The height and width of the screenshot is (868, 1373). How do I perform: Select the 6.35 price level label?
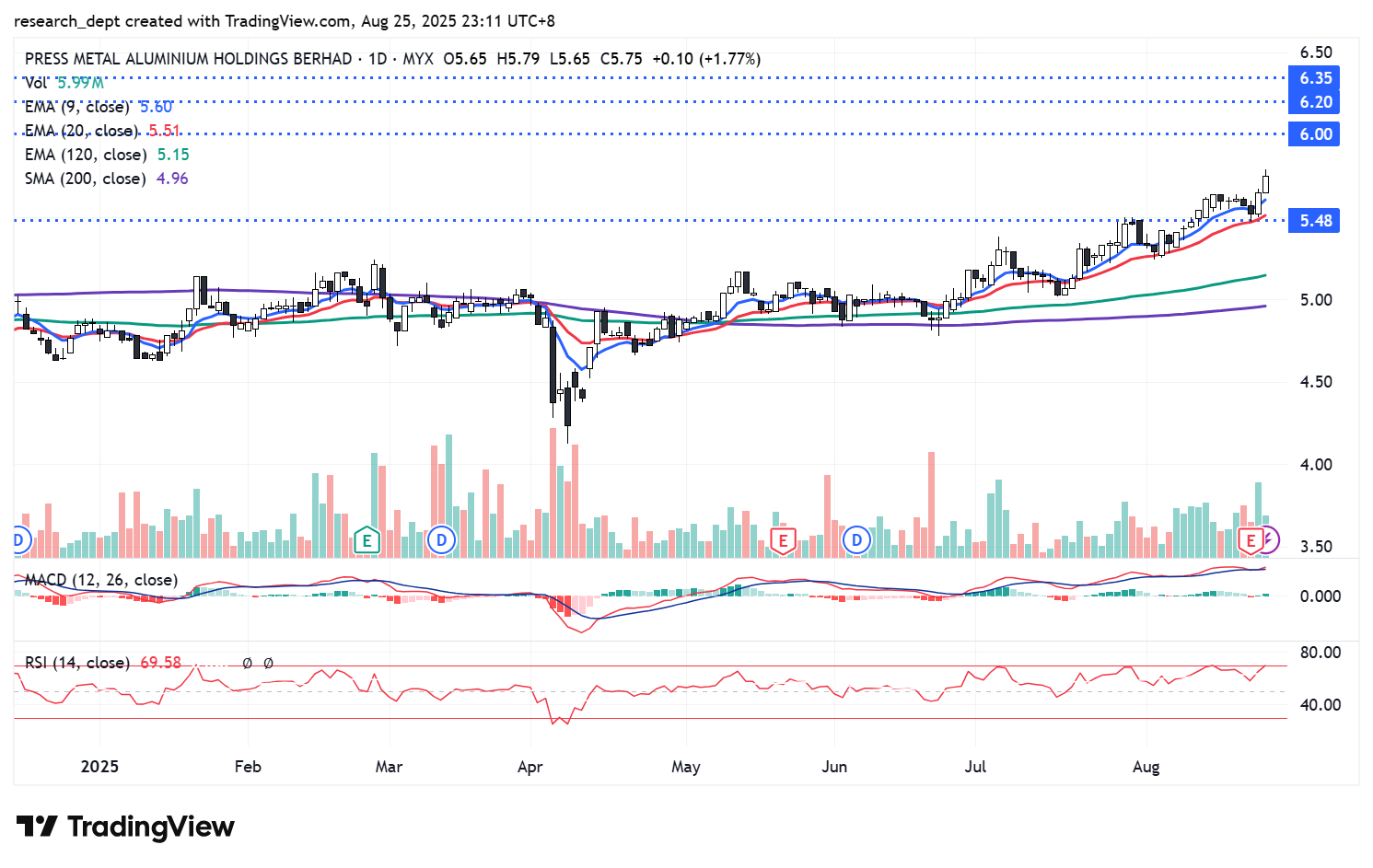click(1316, 78)
